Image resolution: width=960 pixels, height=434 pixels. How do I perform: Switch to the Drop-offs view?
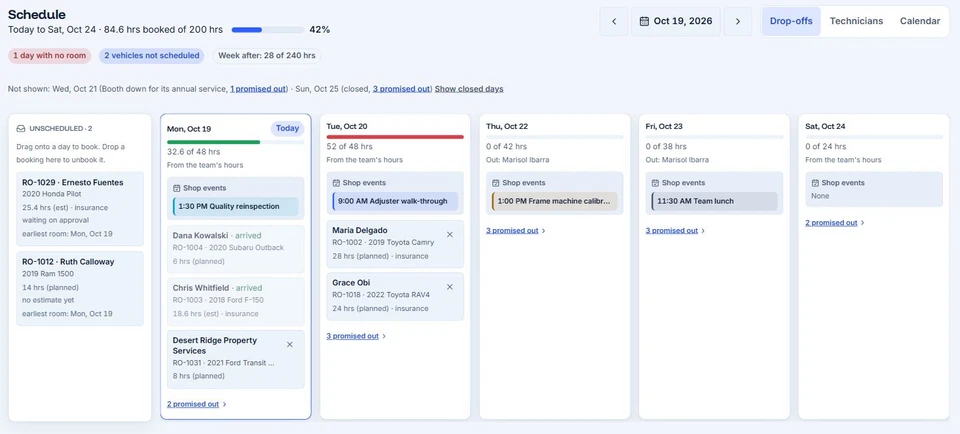pyautogui.click(x=791, y=21)
